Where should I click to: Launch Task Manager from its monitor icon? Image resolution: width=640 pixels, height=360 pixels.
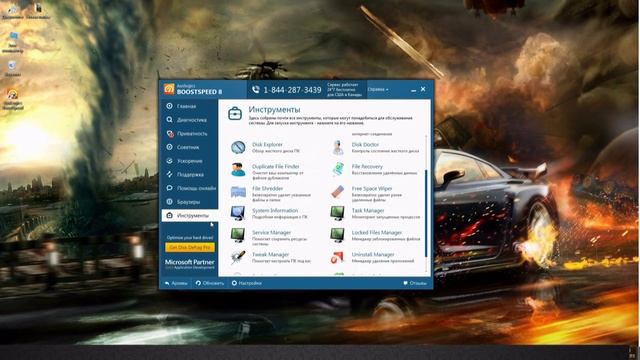click(338, 213)
